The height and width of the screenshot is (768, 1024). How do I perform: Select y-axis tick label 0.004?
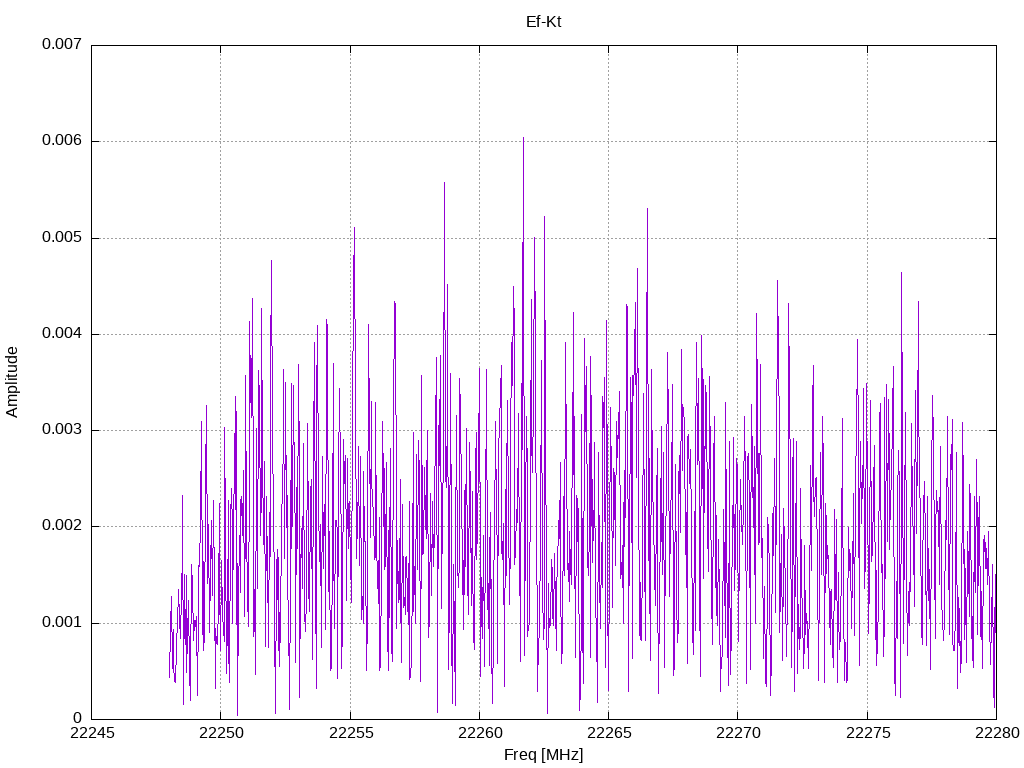point(62,334)
